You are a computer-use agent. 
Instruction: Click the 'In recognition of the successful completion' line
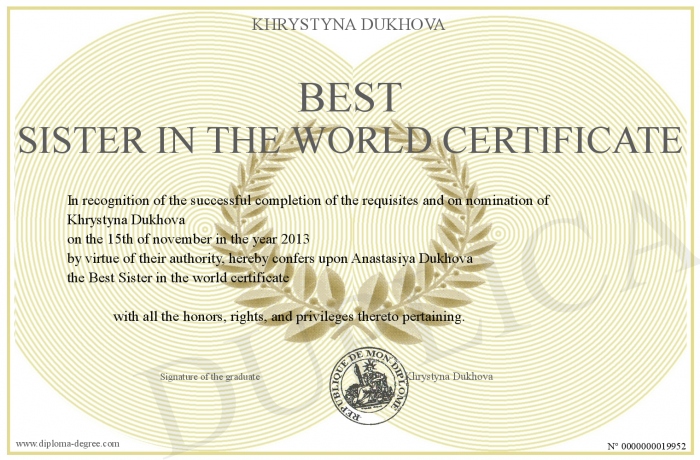308,201
